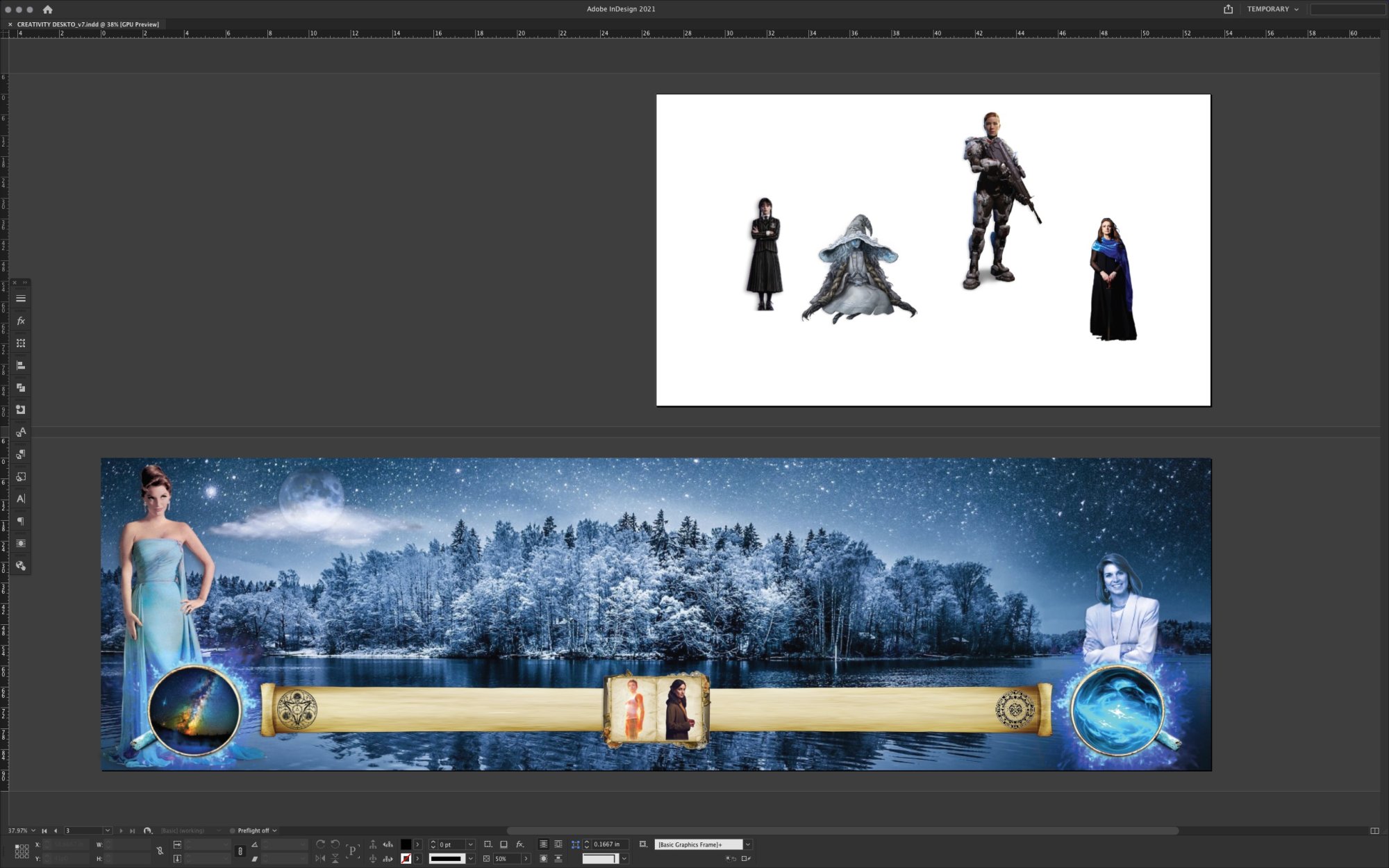Close the CREATIVITY DESKTO_v7.indd tab

click(10, 24)
